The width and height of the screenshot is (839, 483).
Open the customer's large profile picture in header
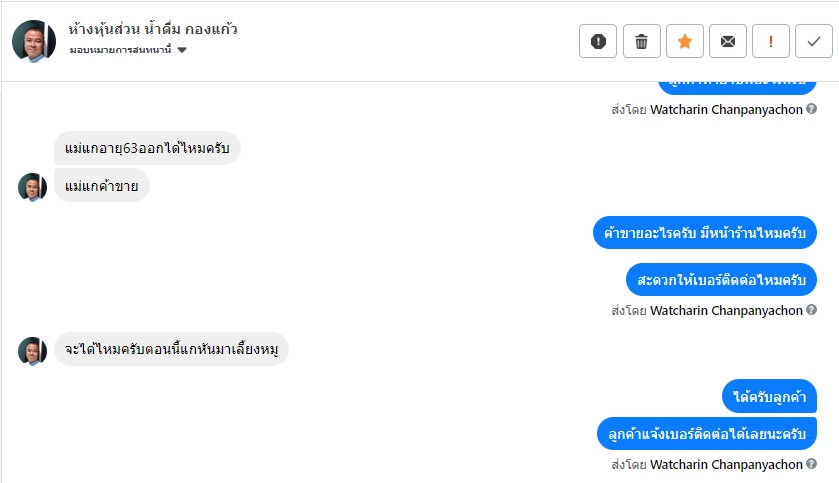click(34, 40)
